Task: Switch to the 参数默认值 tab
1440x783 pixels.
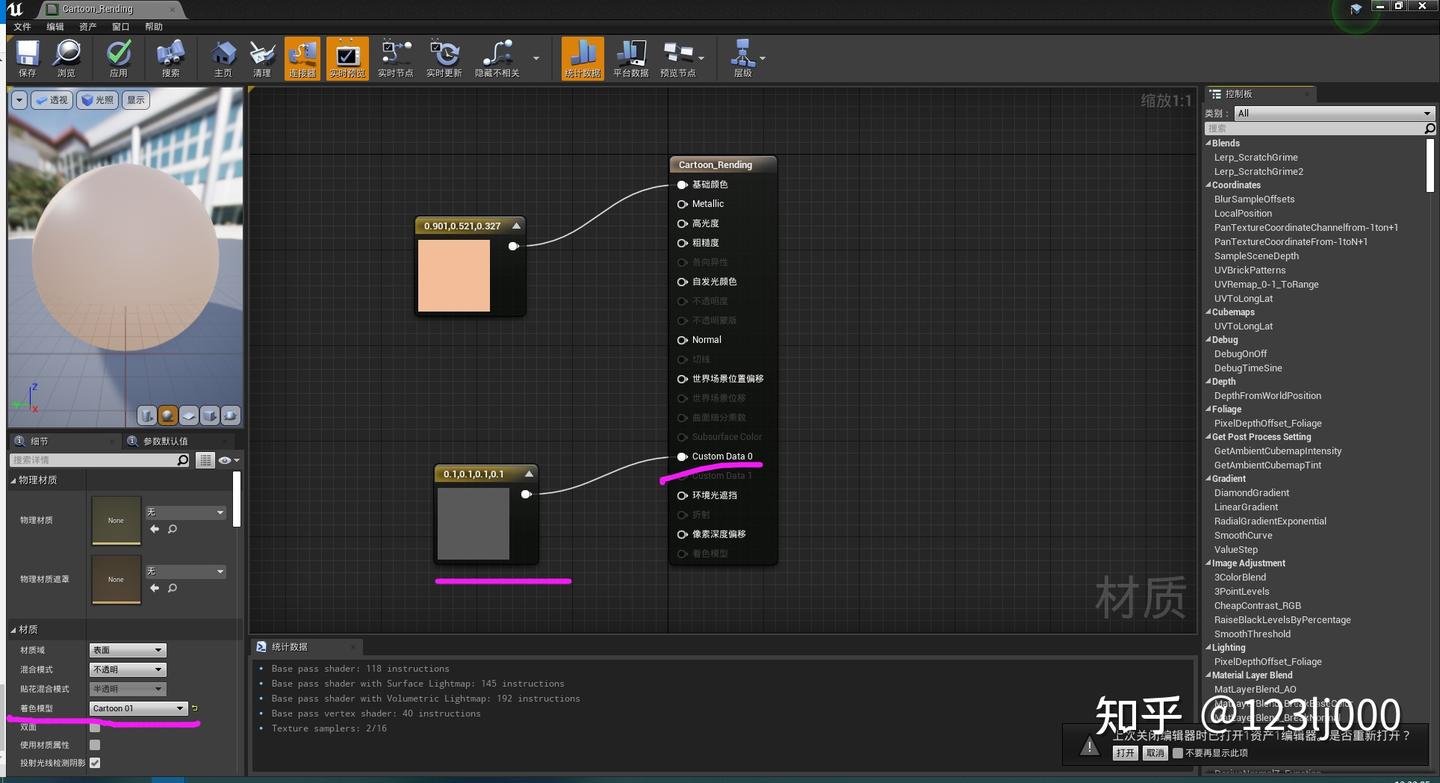Action: [167, 440]
